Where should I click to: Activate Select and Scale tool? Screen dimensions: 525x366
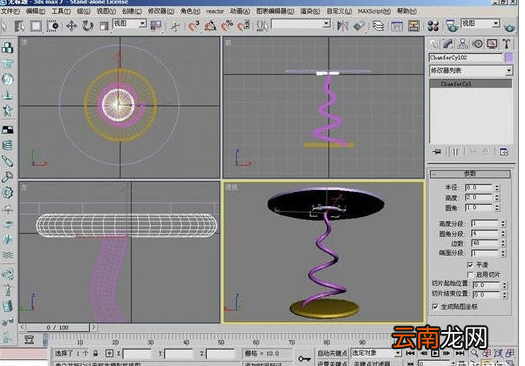(x=104, y=26)
